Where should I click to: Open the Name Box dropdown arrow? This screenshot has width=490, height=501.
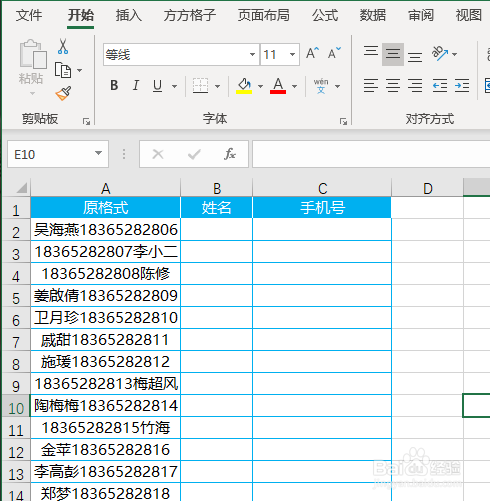pos(98,153)
